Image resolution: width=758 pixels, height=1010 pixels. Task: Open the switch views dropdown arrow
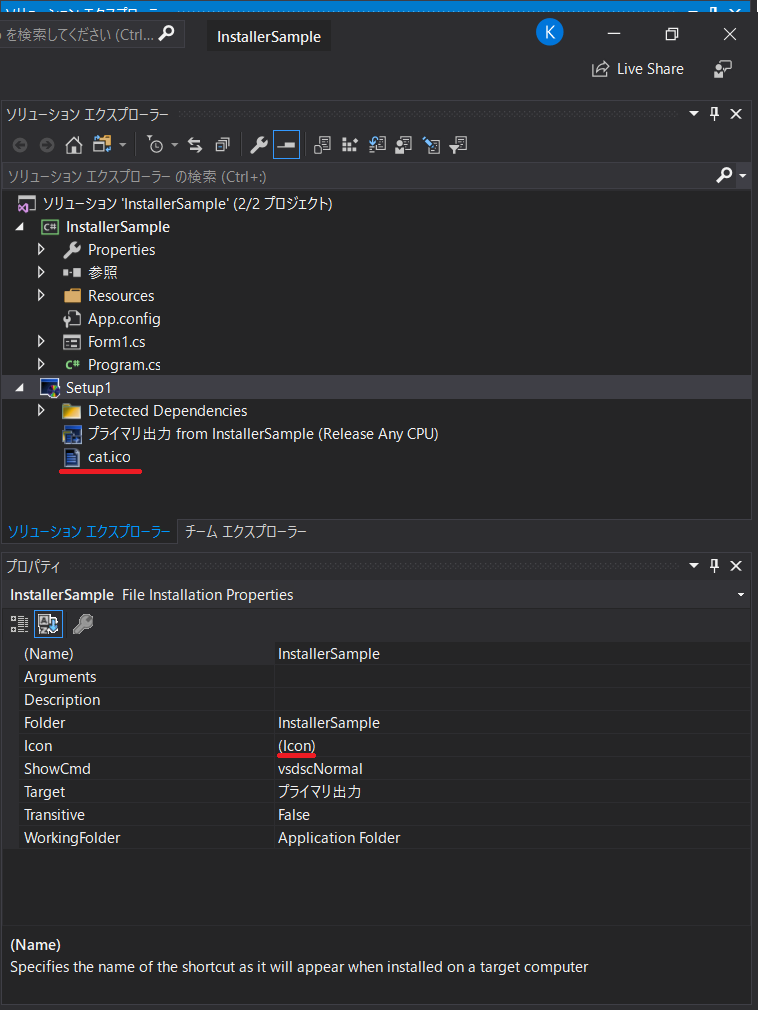click(x=122, y=145)
